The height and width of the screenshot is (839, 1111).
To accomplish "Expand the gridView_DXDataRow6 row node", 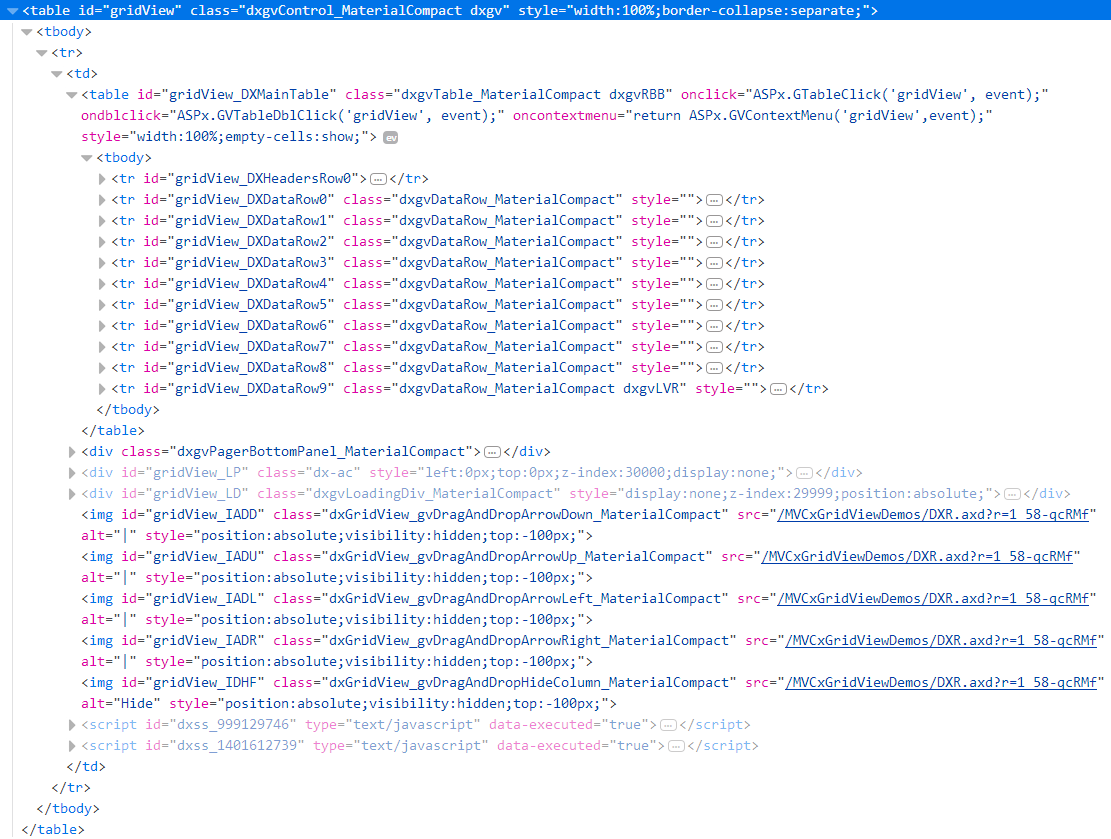I will coord(102,326).
